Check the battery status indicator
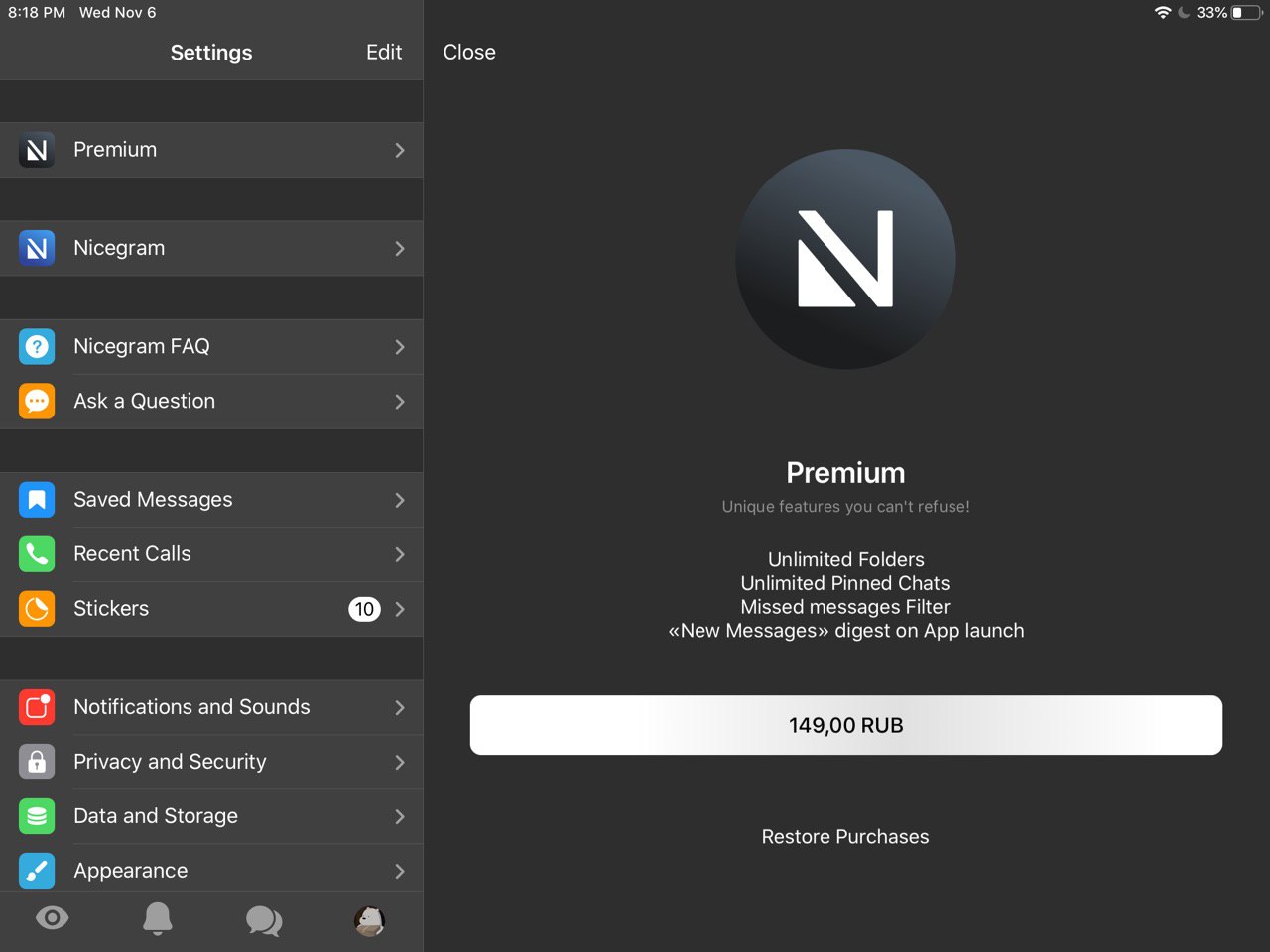The width and height of the screenshot is (1270, 952). coord(1247,12)
